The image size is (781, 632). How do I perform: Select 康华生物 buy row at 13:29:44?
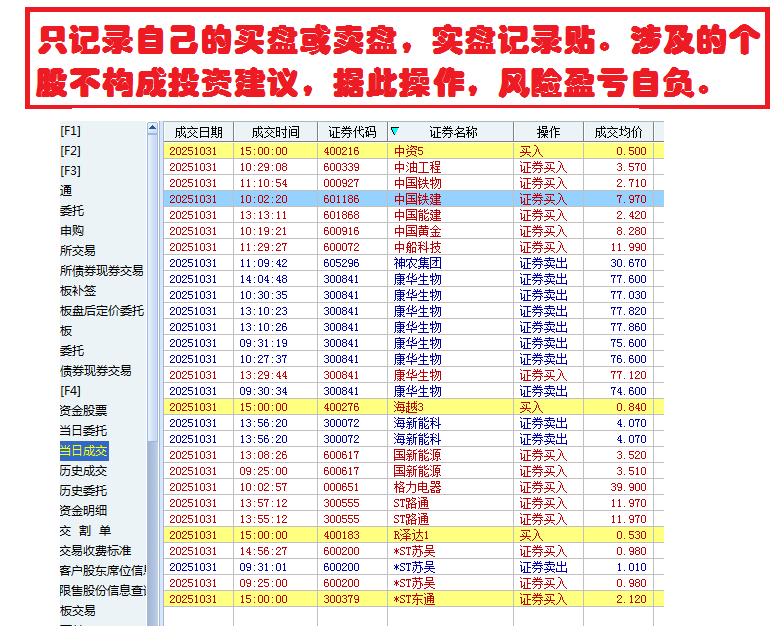[413, 375]
